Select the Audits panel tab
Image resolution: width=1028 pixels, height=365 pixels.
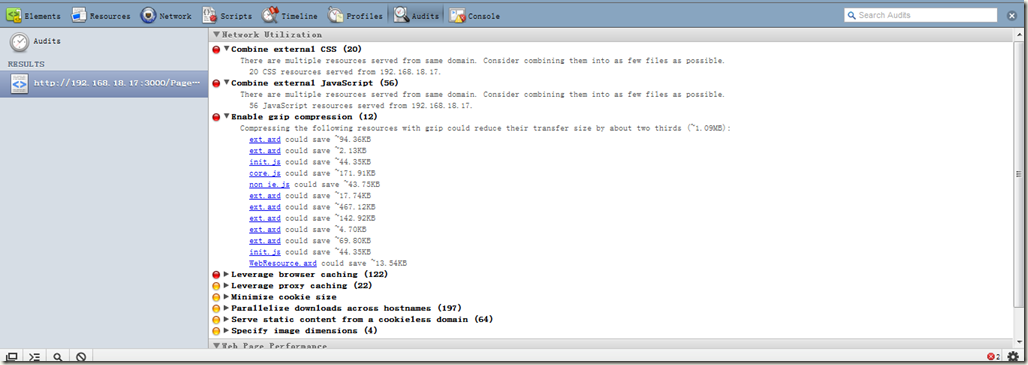(x=416, y=16)
